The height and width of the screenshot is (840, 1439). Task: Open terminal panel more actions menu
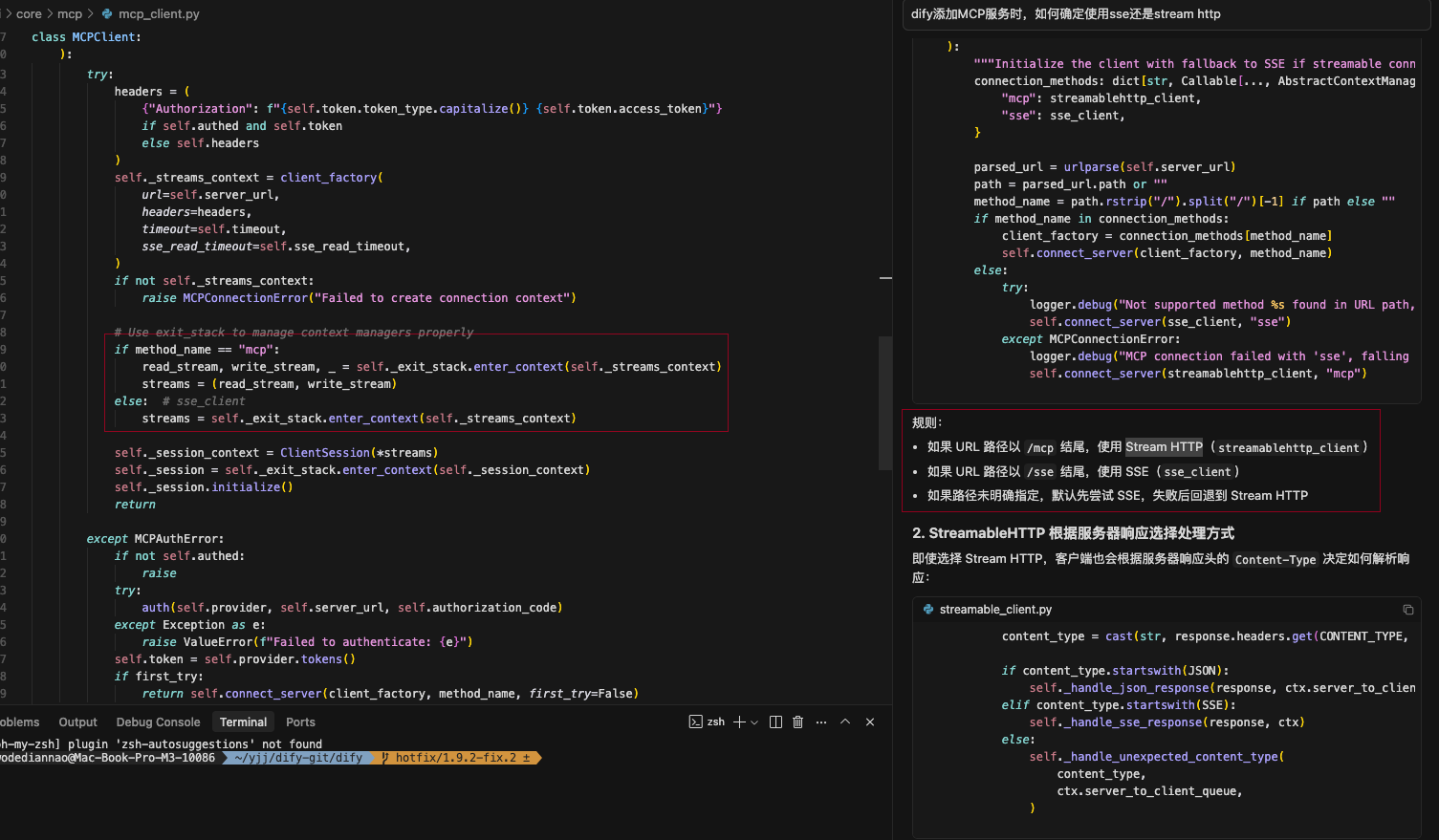pyautogui.click(x=821, y=722)
